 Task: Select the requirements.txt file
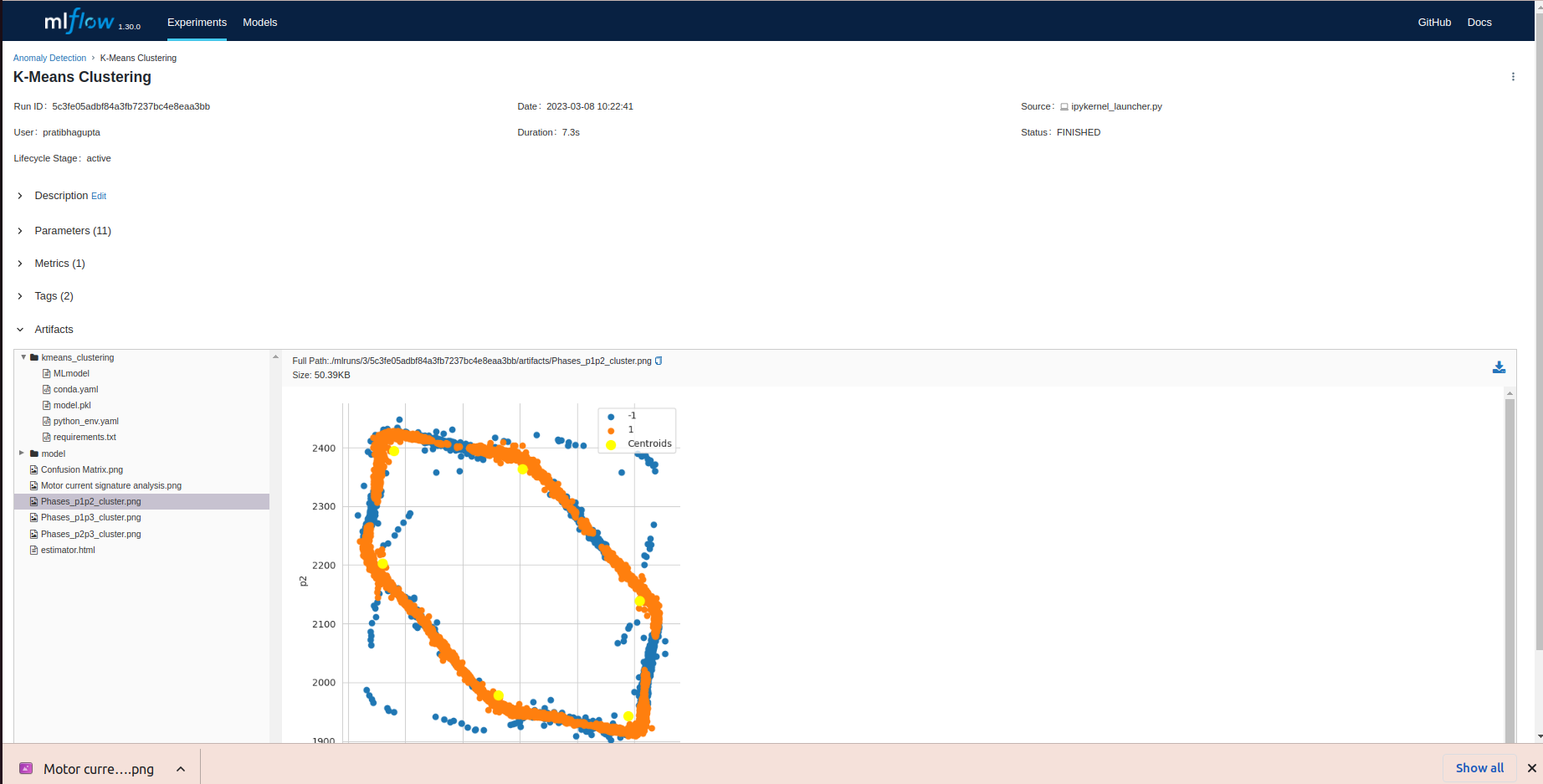click(x=85, y=437)
